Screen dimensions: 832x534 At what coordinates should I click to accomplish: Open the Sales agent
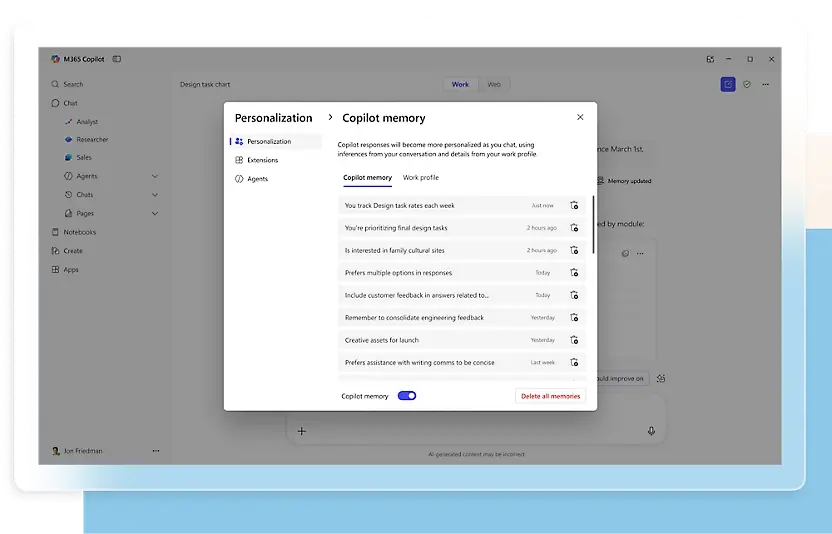point(77,158)
